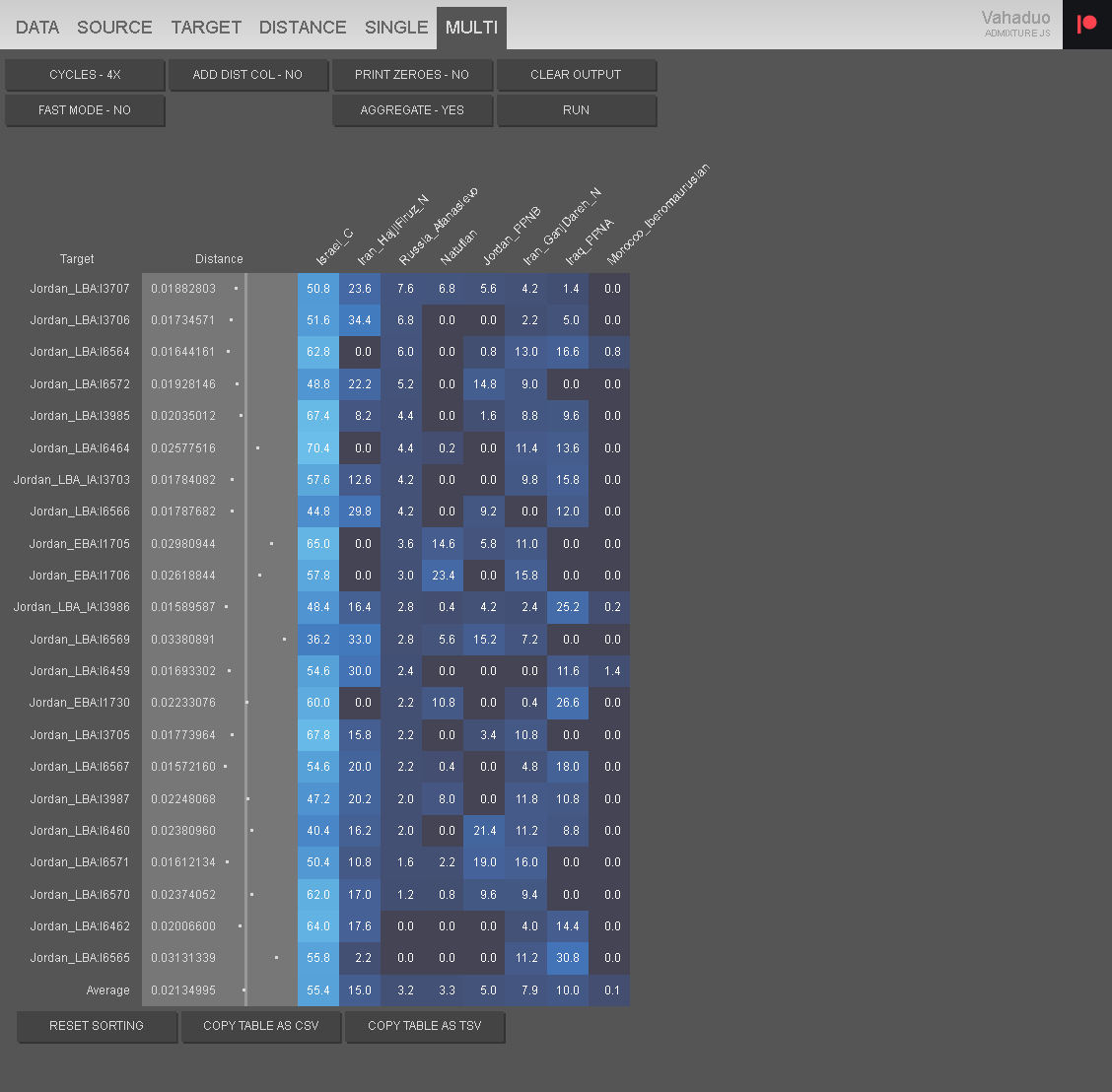
Task: Select target row Jordan_LBA:I3706
Action: coord(80,319)
